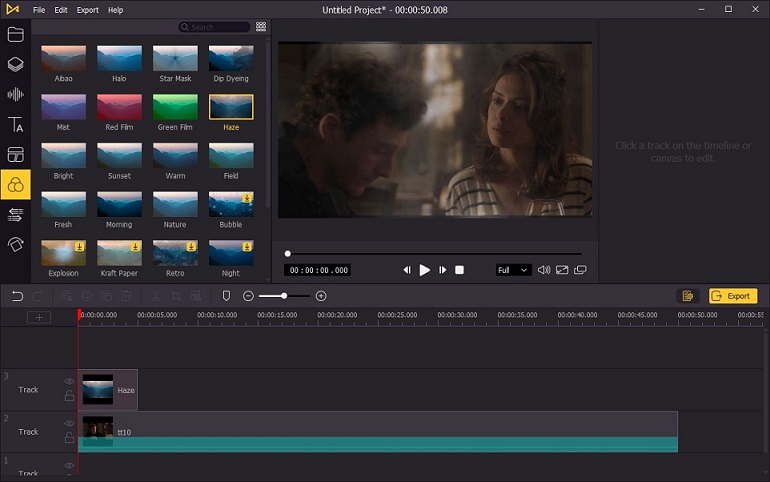Open the Transitions panel icon in sidebar
Image resolution: width=770 pixels, height=482 pixels.
(x=15, y=214)
